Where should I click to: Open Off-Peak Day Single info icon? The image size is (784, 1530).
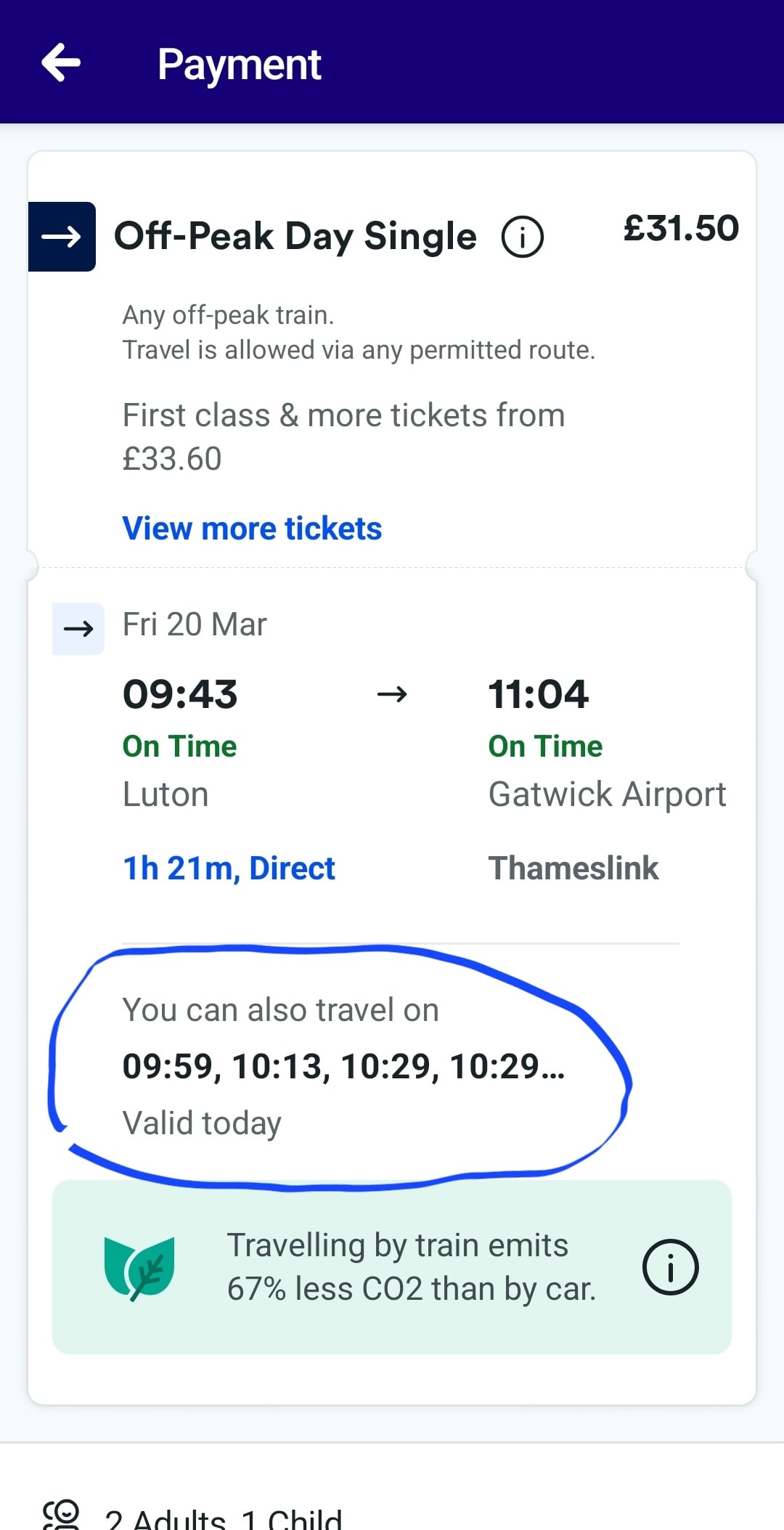522,237
